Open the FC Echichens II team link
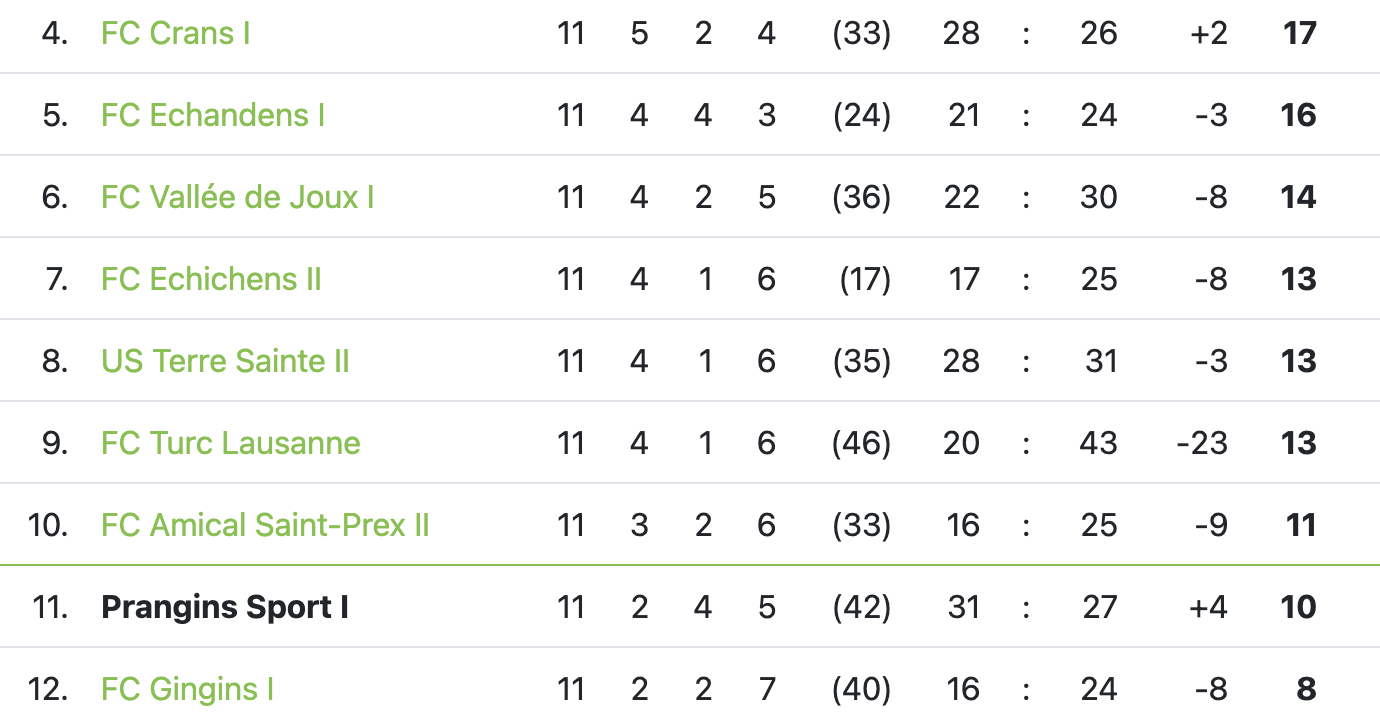The width and height of the screenshot is (1380, 724). pos(211,279)
